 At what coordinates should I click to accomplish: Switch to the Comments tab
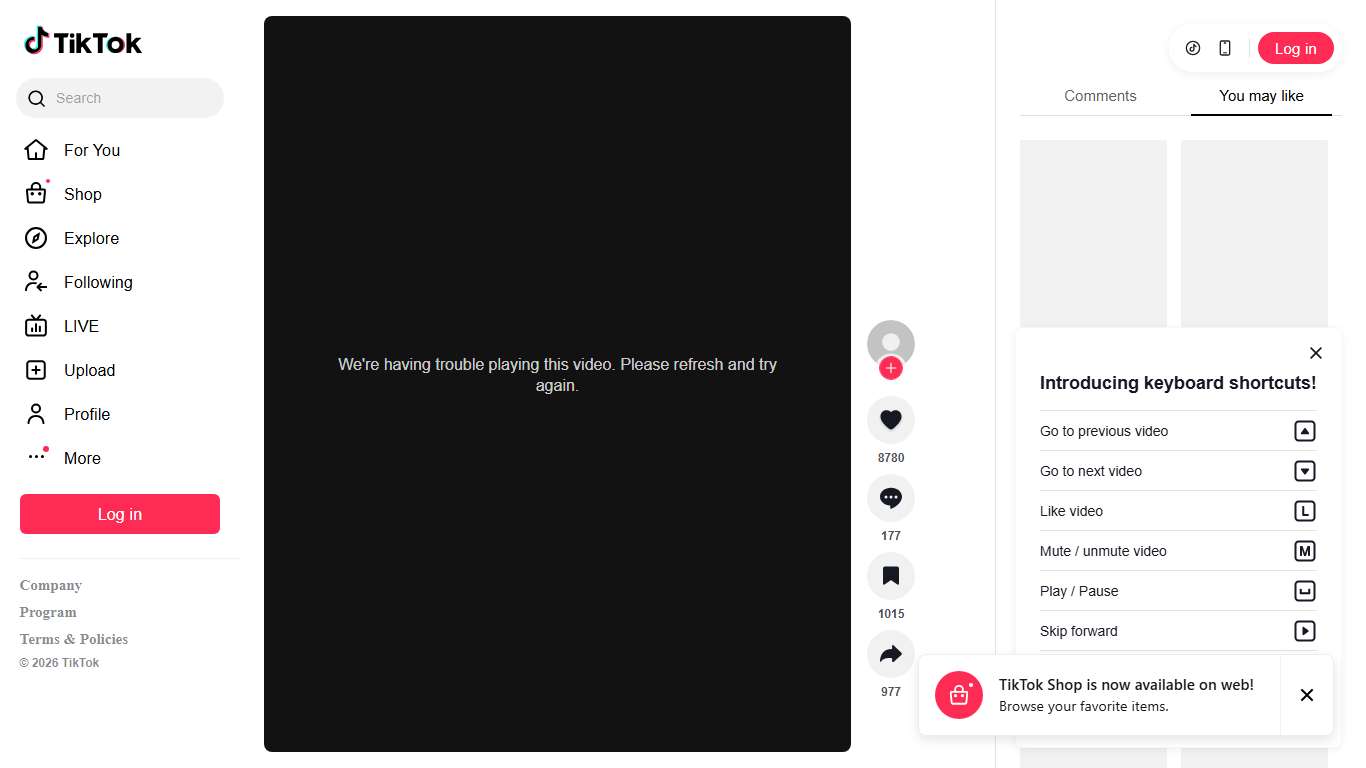(1100, 96)
